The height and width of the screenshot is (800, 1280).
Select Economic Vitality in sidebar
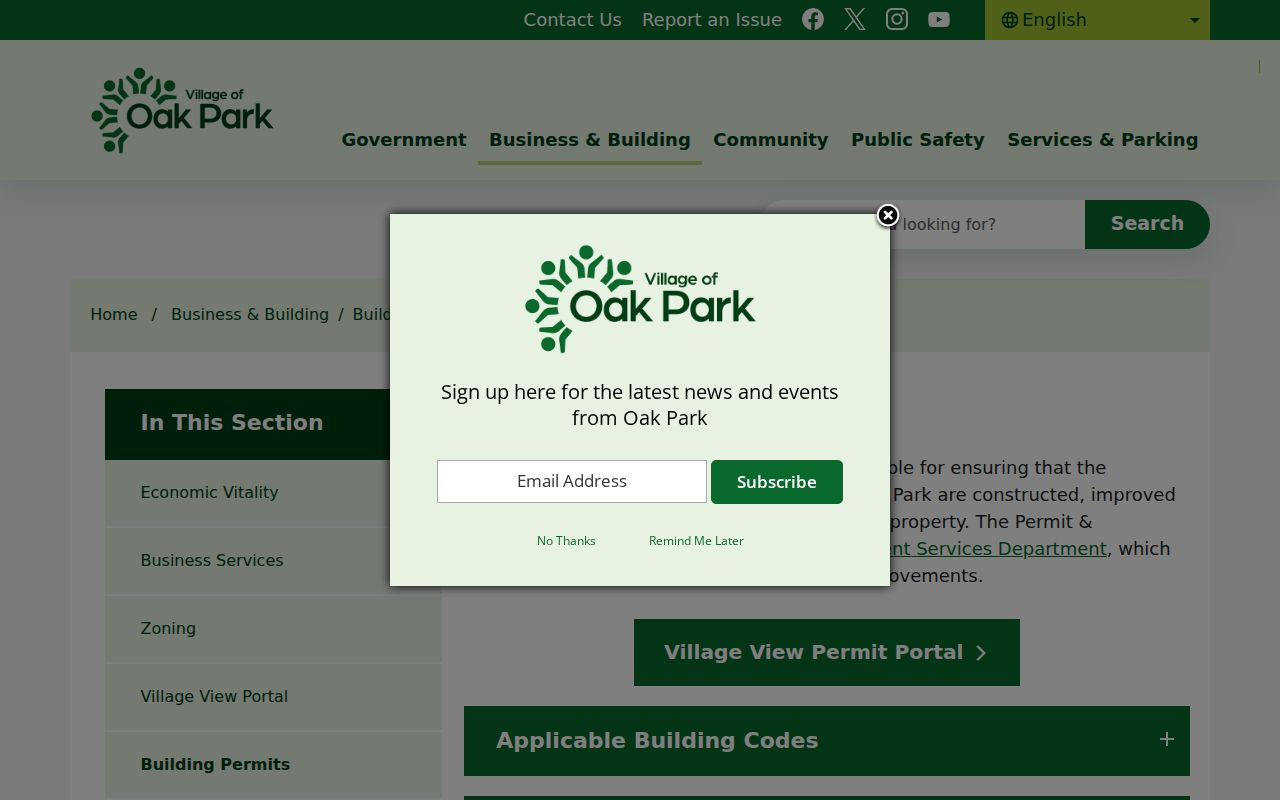coord(273,493)
